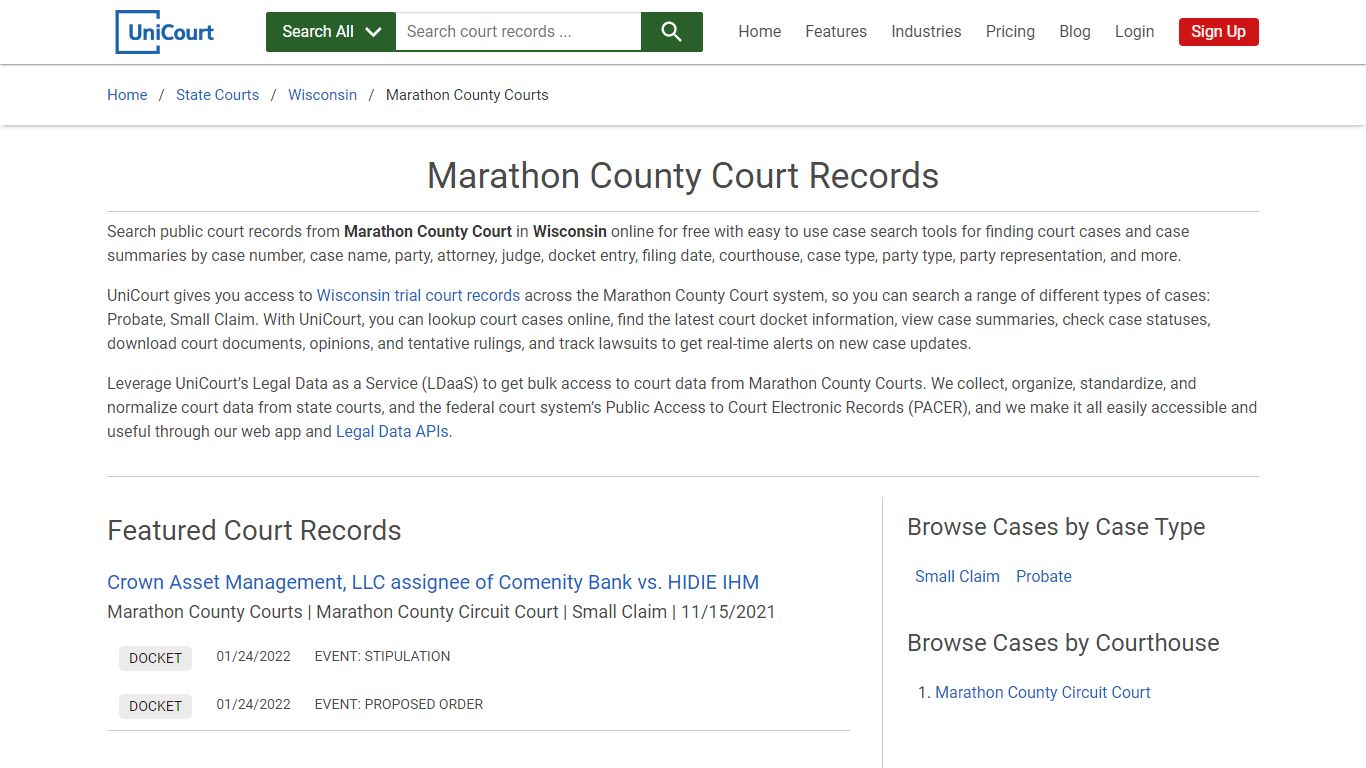Click the red Sign Up button

click(x=1218, y=32)
